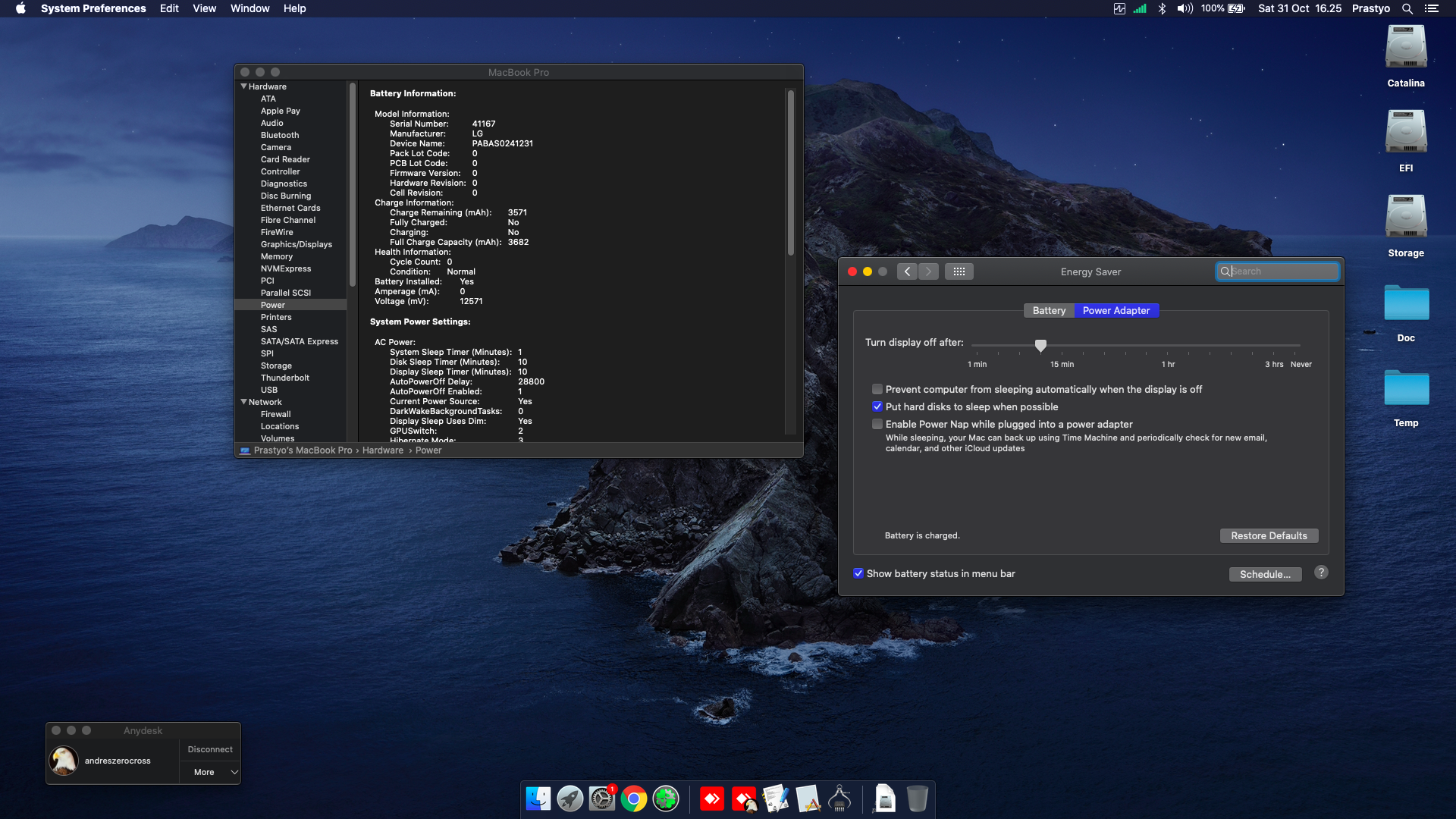Click date and time in menu bar
The image size is (1456, 819).
tap(1300, 8)
